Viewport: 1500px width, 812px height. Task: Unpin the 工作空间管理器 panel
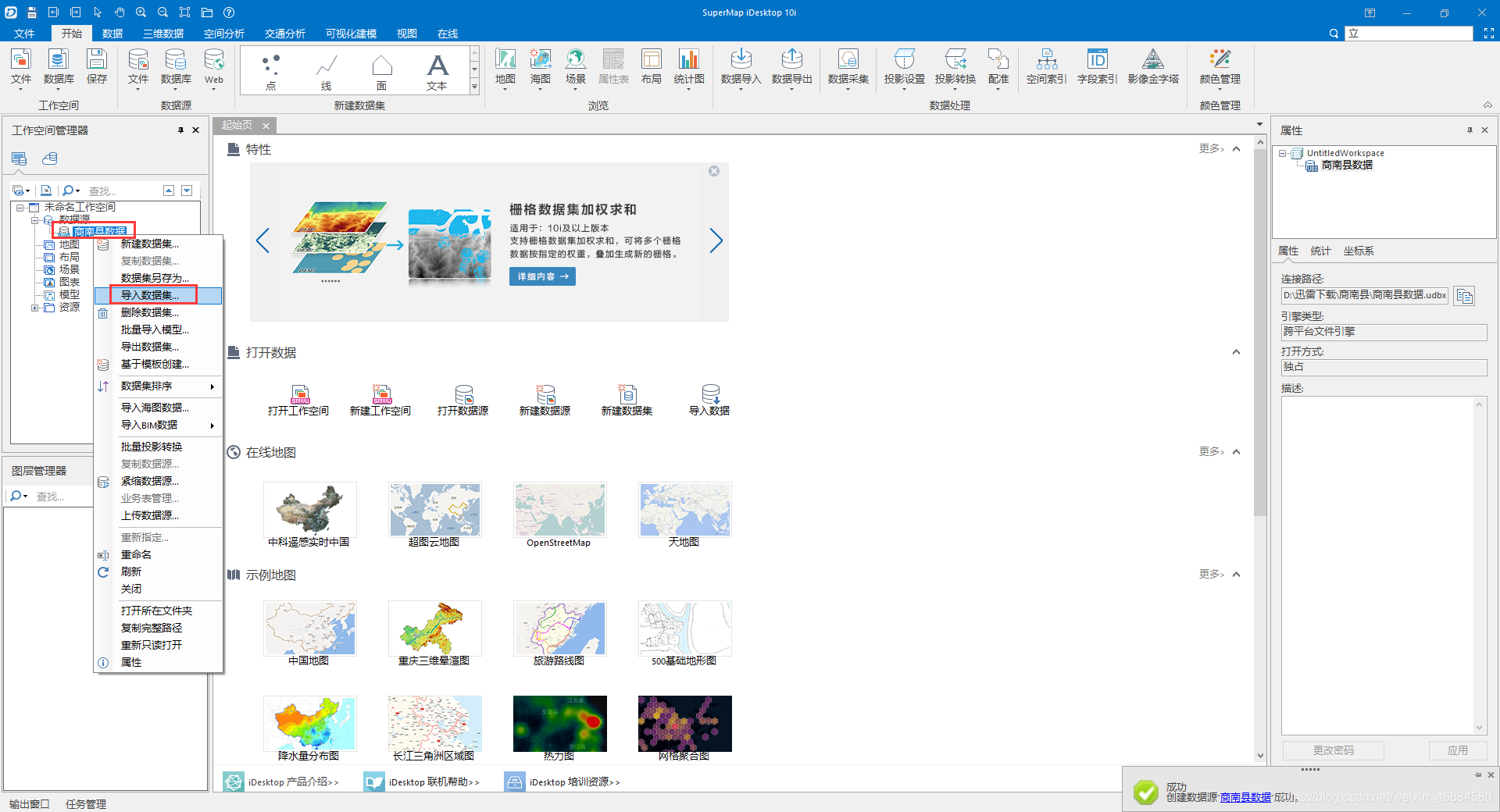point(181,130)
